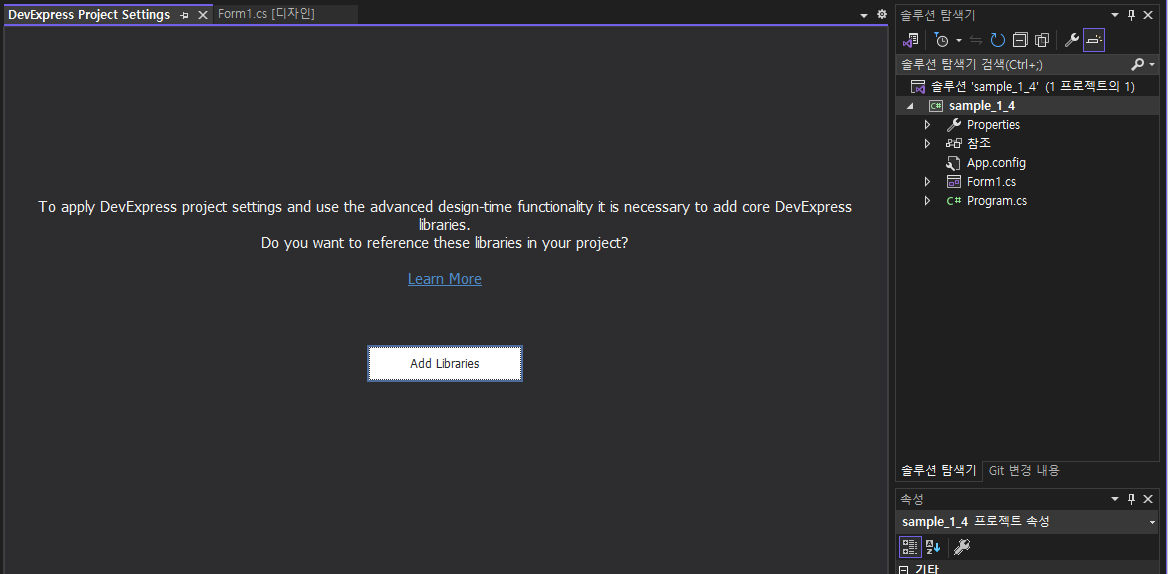Open Properties via the toolbar wrench icon
1168x574 pixels.
1072,40
